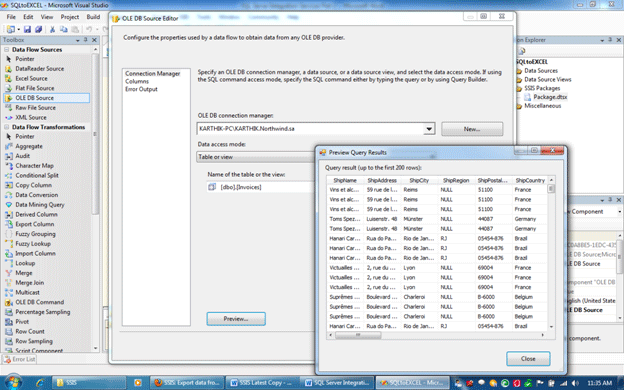Click Close in Preview Query Results

528,359
